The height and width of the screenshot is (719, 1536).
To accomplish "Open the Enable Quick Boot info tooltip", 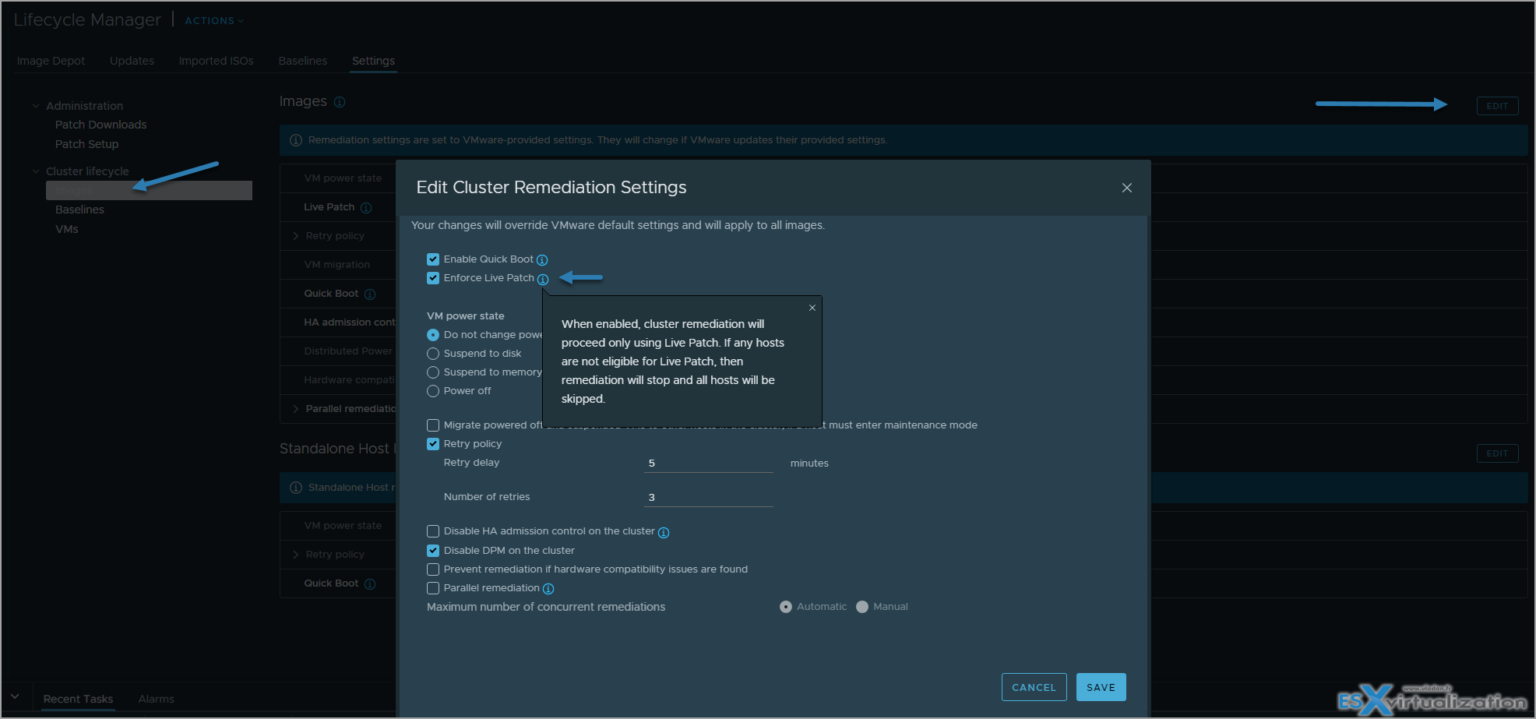I will point(542,259).
